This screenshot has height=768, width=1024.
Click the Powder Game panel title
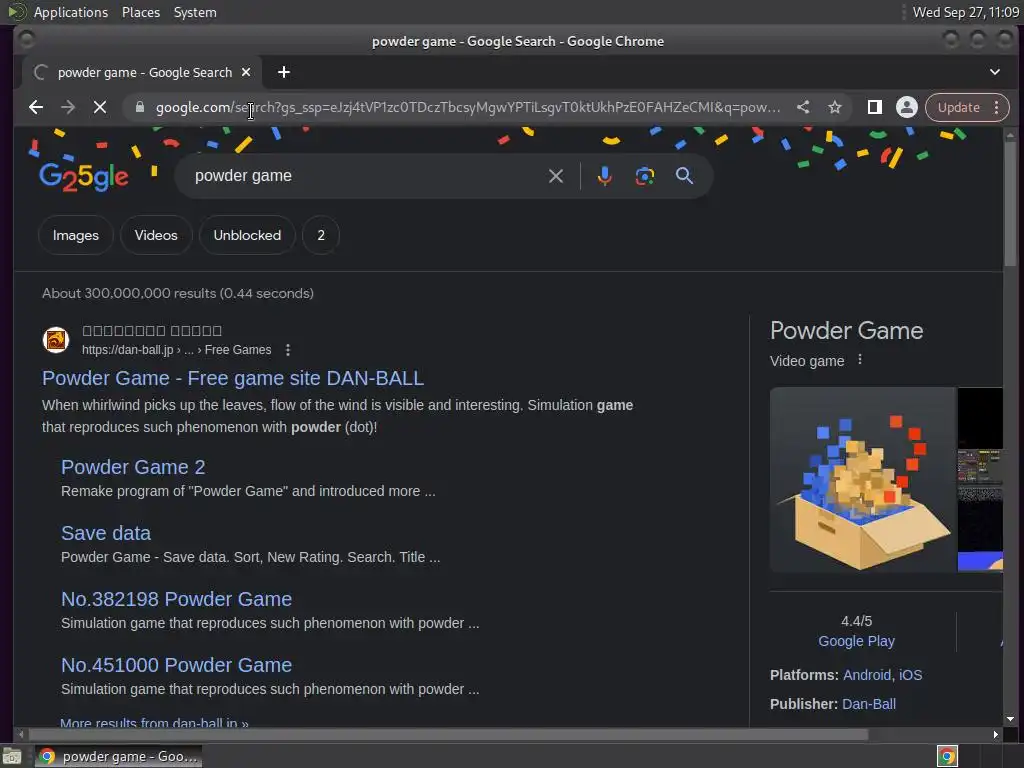[x=846, y=330]
